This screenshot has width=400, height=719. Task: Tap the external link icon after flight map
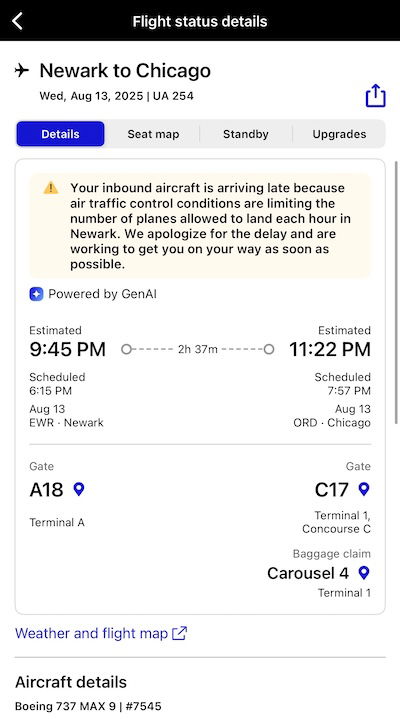click(179, 633)
